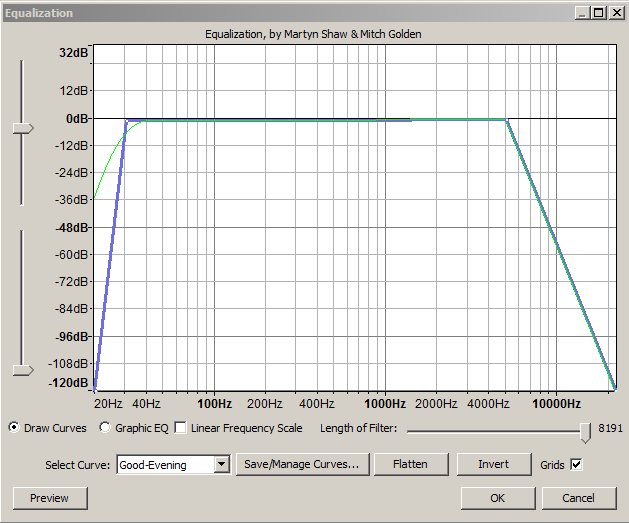This screenshot has height=523, width=629.
Task: Open Save/Manage Curves dialog
Action: pyautogui.click(x=303, y=464)
